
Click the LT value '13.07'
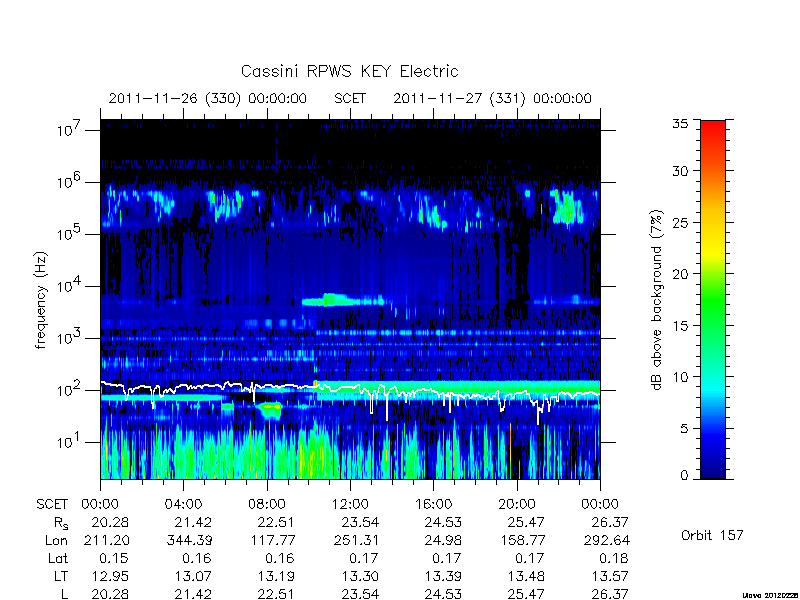pos(193,576)
